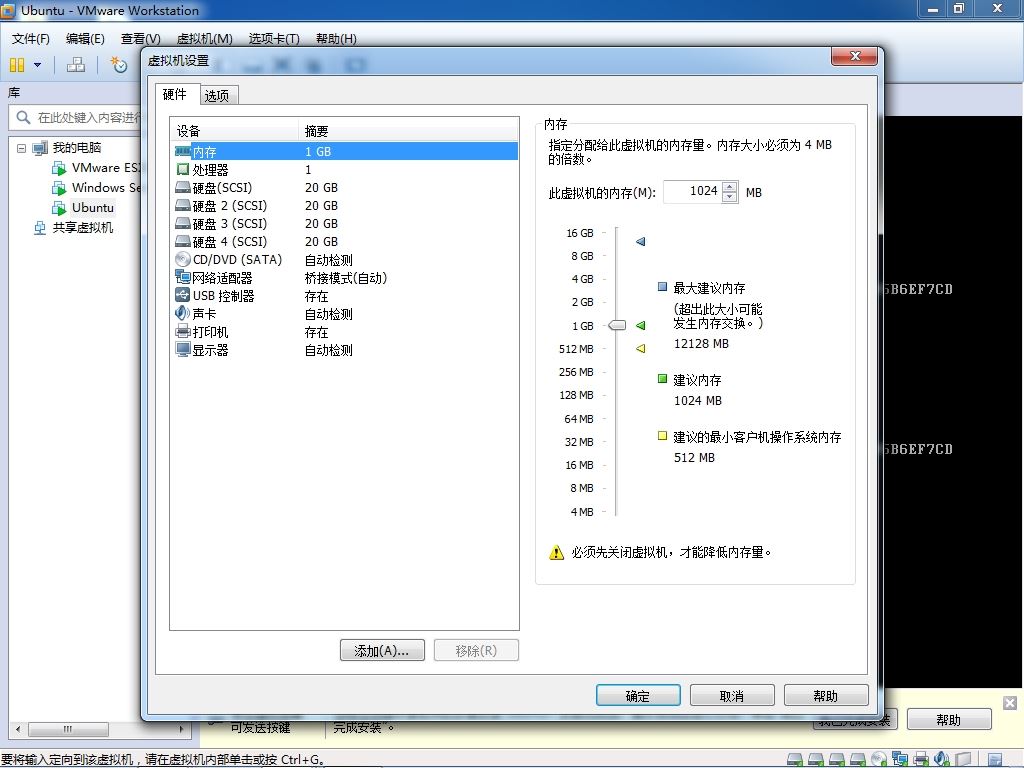Select the 处理器 processor icon
Image resolution: width=1024 pixels, height=768 pixels.
tap(183, 170)
